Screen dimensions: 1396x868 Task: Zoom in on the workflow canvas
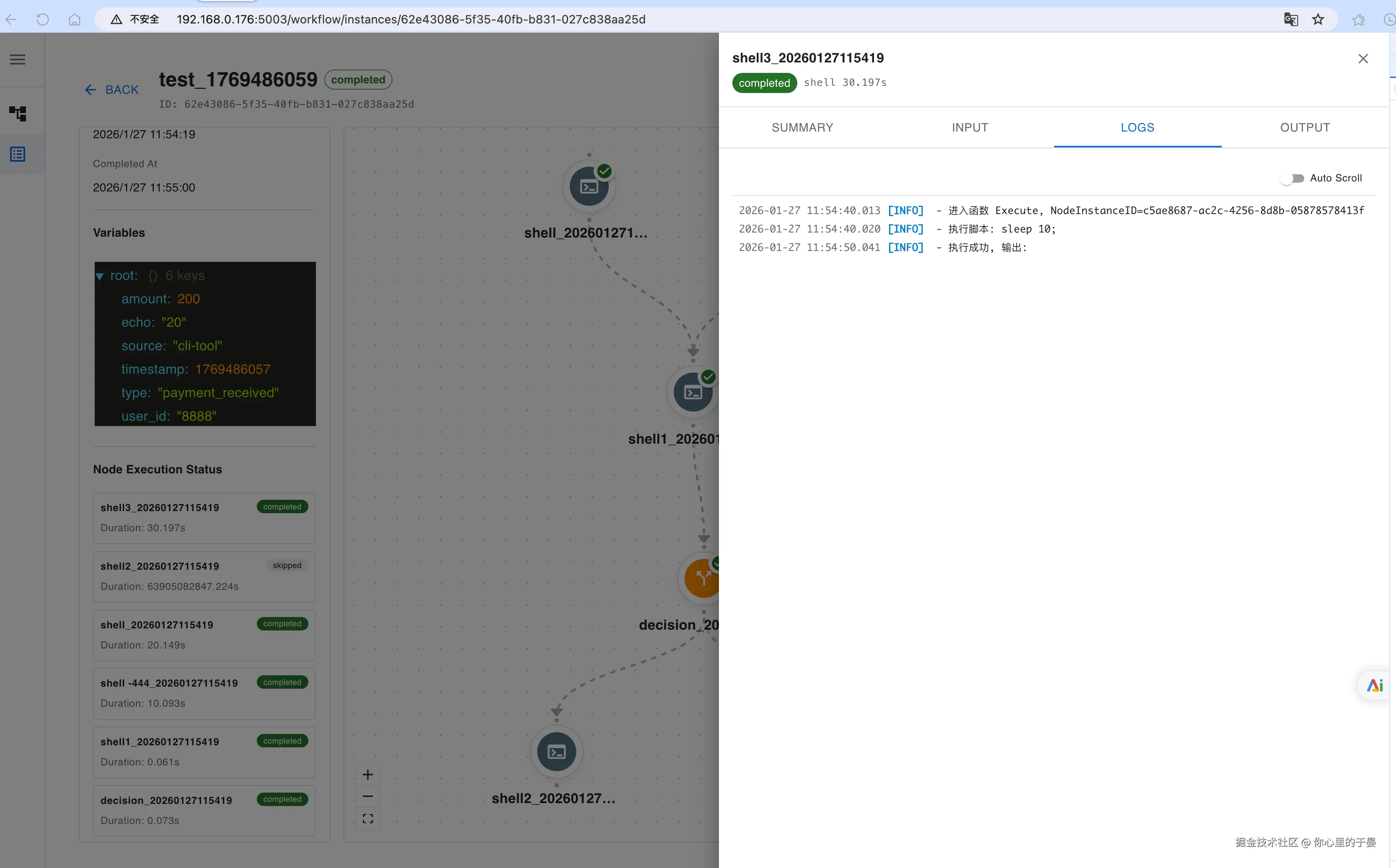[368, 775]
